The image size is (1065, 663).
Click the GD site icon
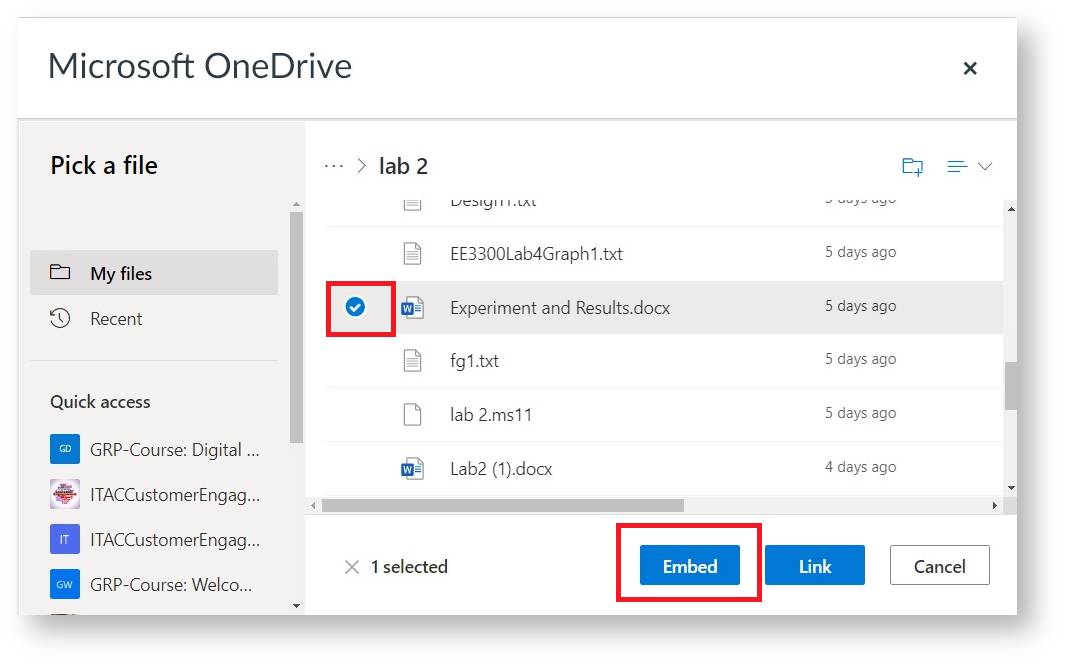[65, 449]
